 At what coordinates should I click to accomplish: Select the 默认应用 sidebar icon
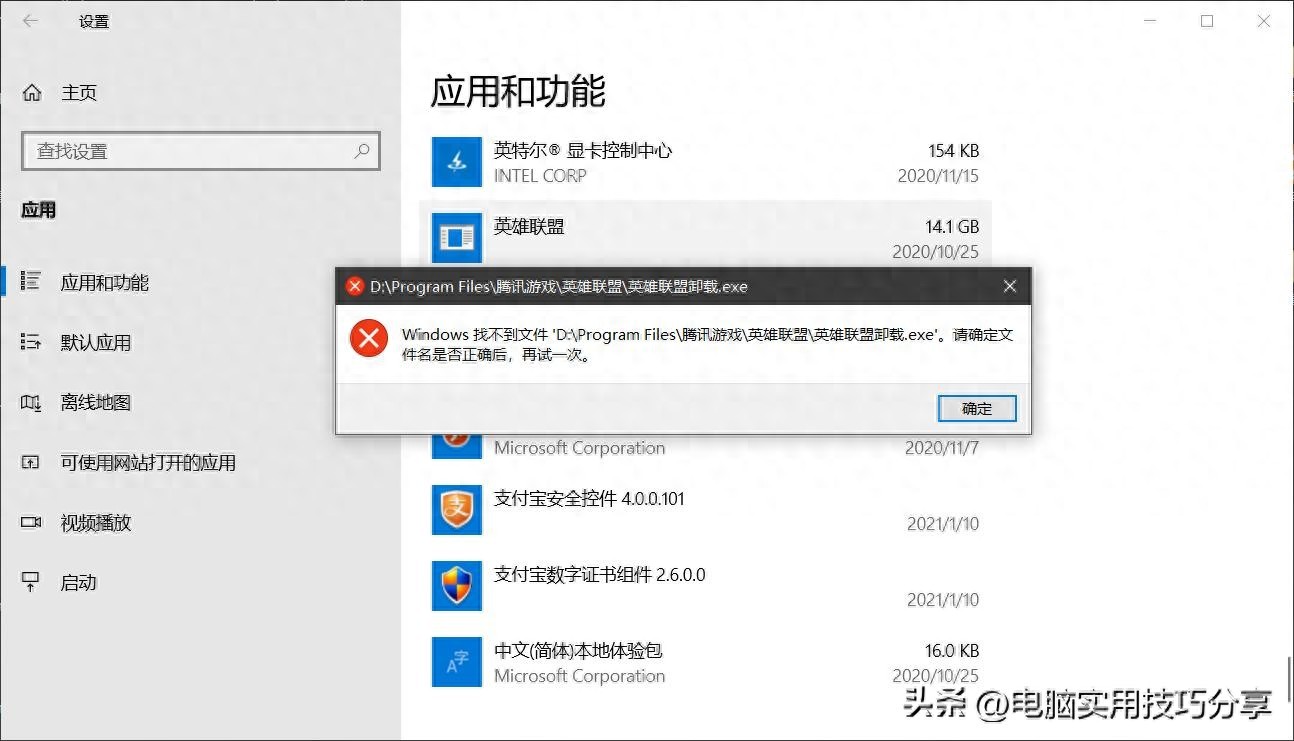[31, 342]
